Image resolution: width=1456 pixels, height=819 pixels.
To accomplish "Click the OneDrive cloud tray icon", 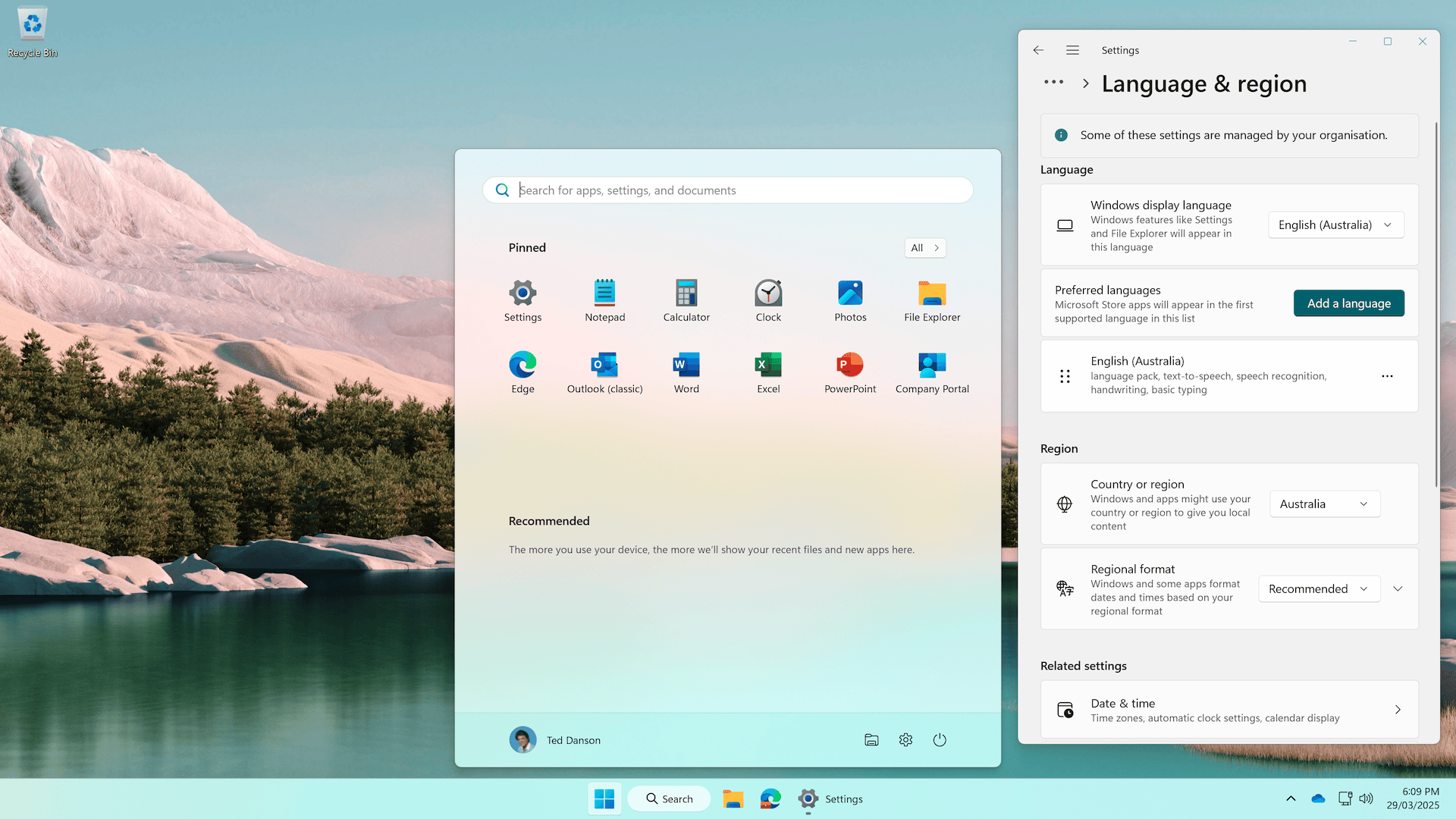I will pyautogui.click(x=1318, y=799).
